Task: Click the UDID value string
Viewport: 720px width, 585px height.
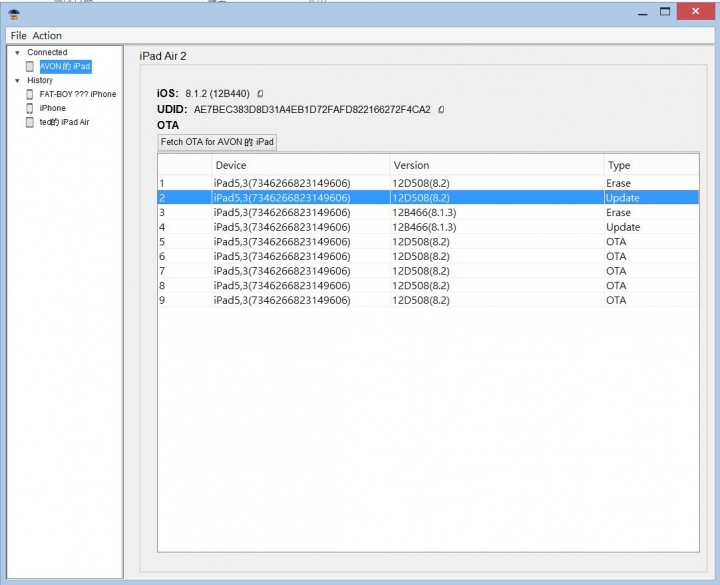Action: click(x=312, y=110)
